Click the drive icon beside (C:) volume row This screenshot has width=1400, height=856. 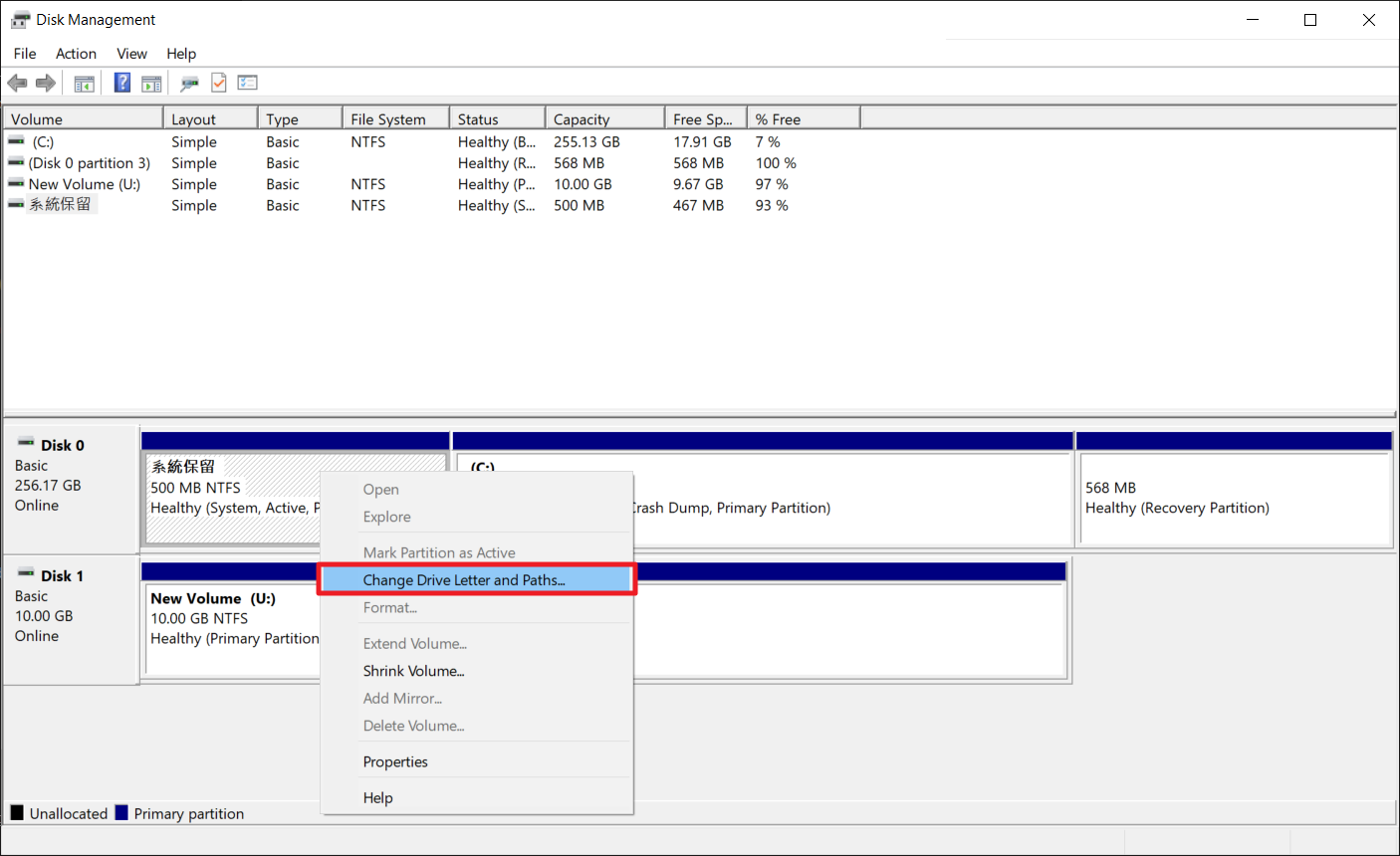pos(17,141)
